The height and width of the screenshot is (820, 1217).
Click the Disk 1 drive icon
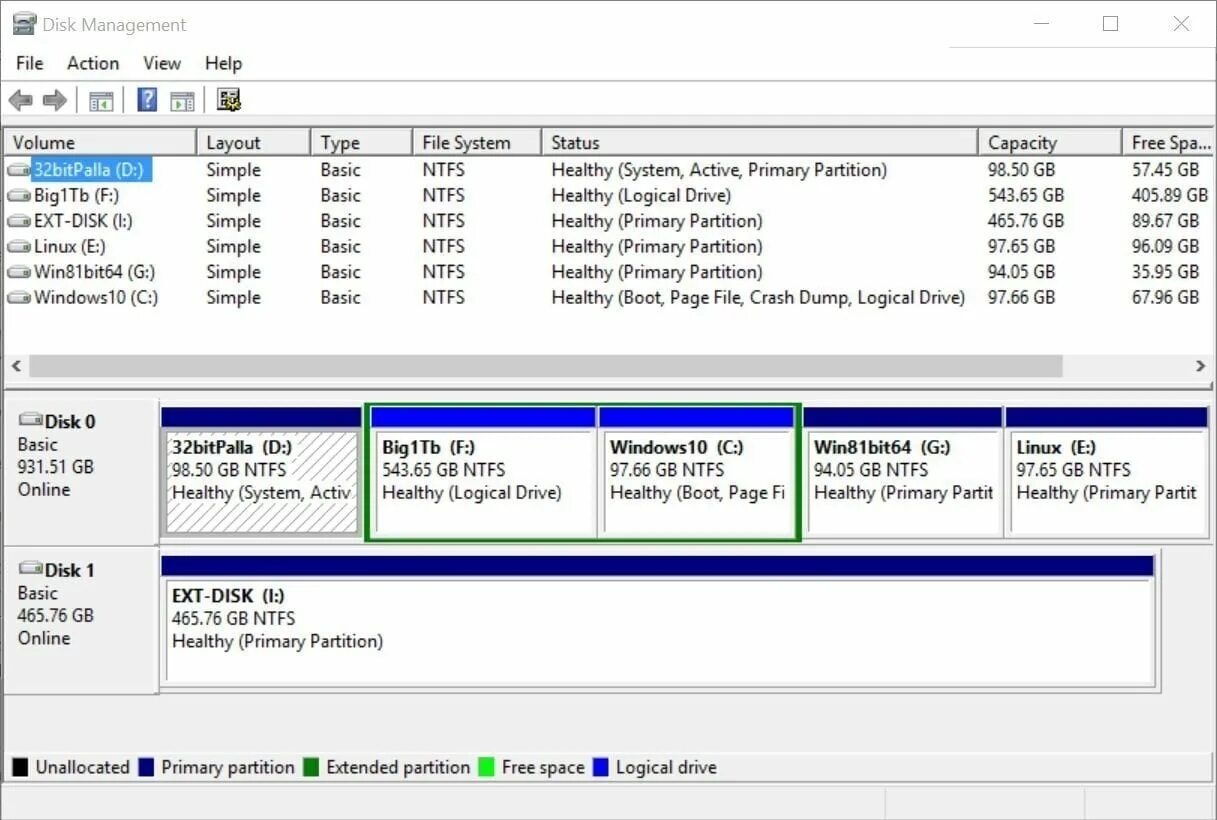tap(30, 569)
